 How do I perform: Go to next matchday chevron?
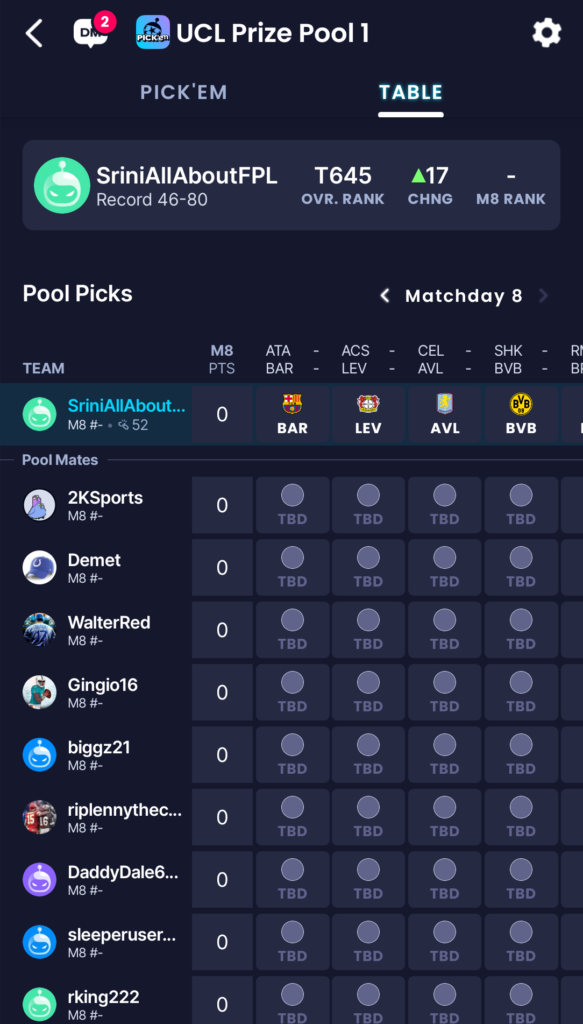(543, 296)
